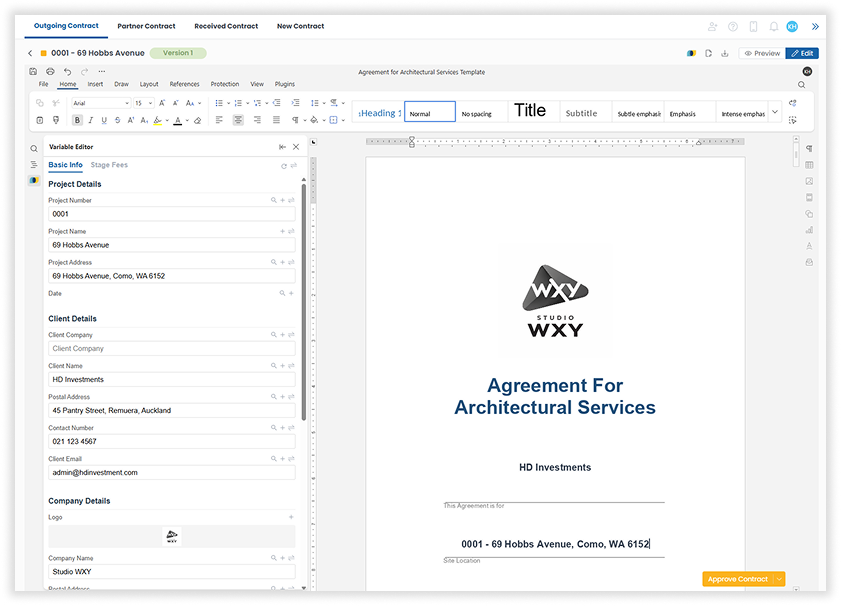Image resolution: width=841 pixels, height=606 pixels.
Task: Open the Layout ribbon tab
Action: (x=149, y=84)
